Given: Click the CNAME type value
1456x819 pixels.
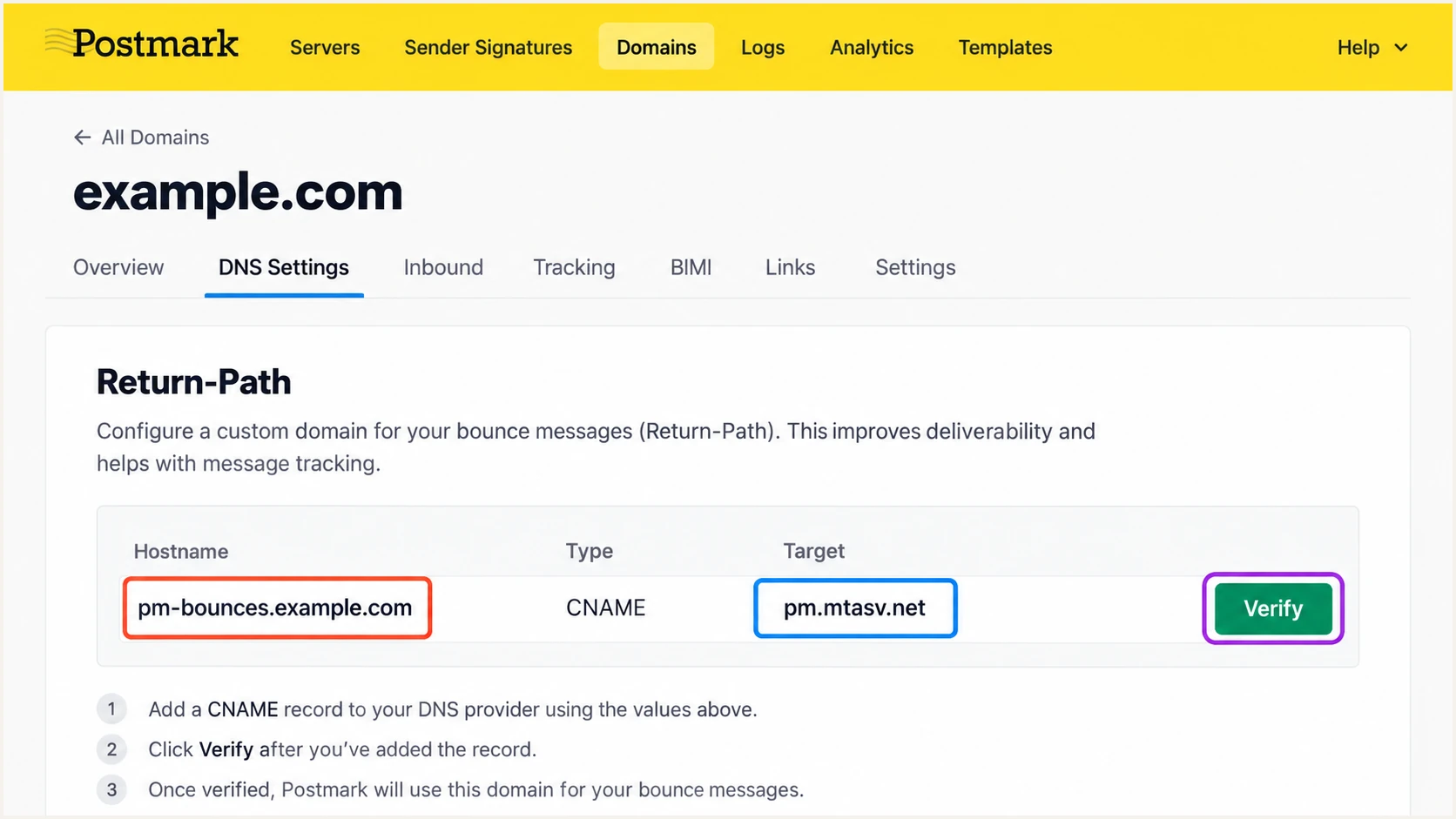Looking at the screenshot, I should (x=606, y=608).
